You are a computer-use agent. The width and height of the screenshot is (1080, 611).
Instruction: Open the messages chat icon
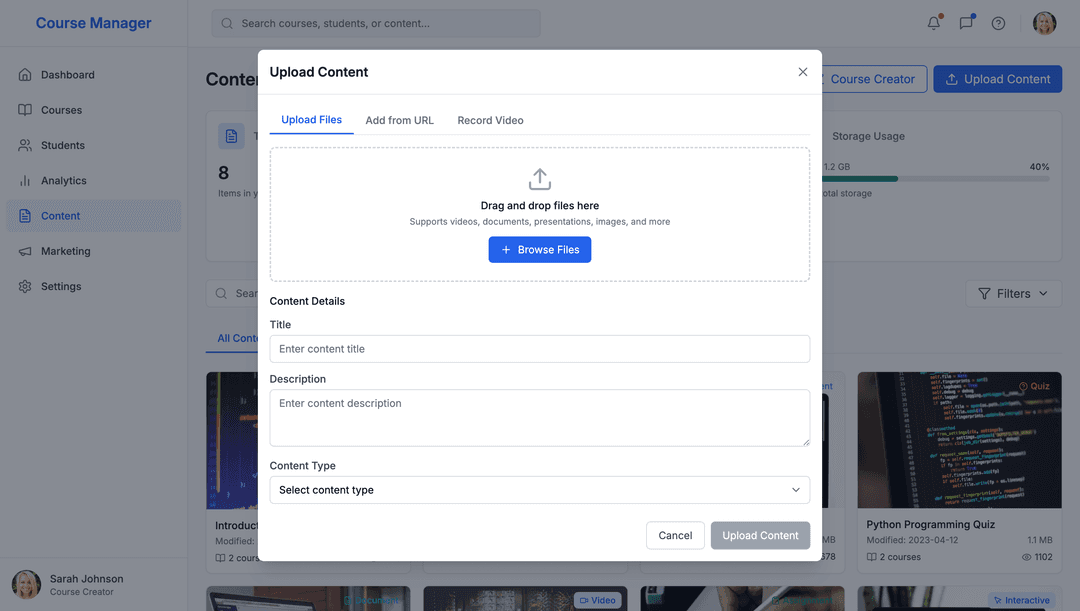(966, 23)
